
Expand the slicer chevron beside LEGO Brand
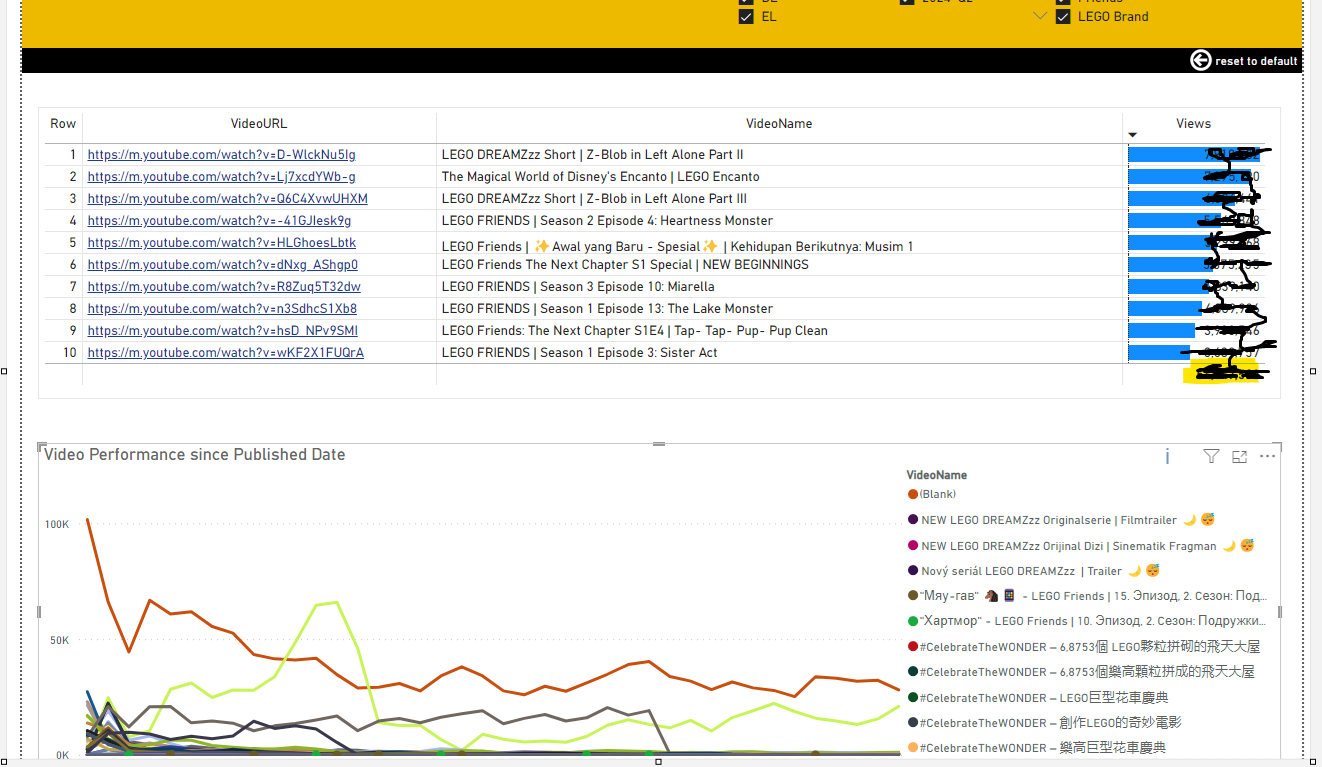click(x=1040, y=15)
